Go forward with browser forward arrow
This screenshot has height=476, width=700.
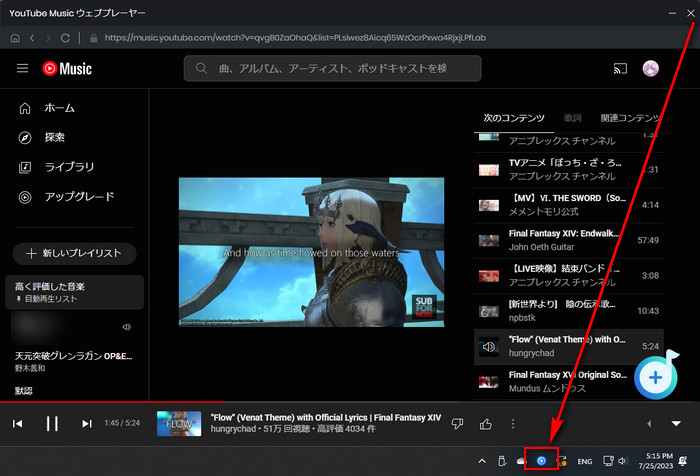(48, 38)
